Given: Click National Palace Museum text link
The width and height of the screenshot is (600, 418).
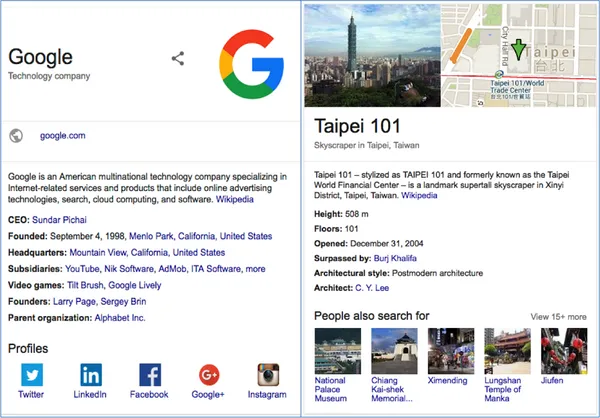Looking at the screenshot, I should pyautogui.click(x=331, y=389).
